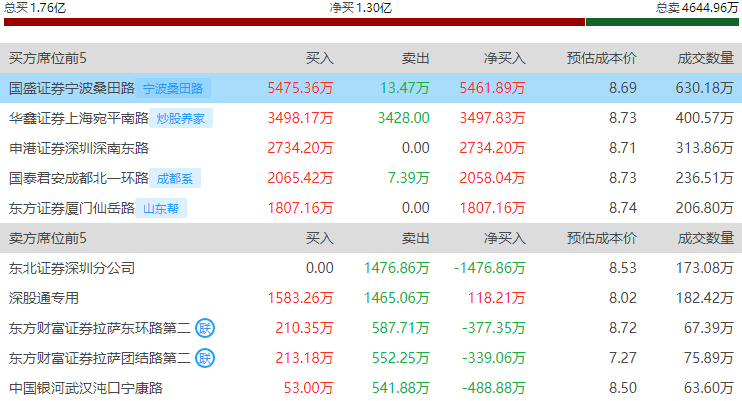Select estimated cost 8.69

click(x=623, y=88)
